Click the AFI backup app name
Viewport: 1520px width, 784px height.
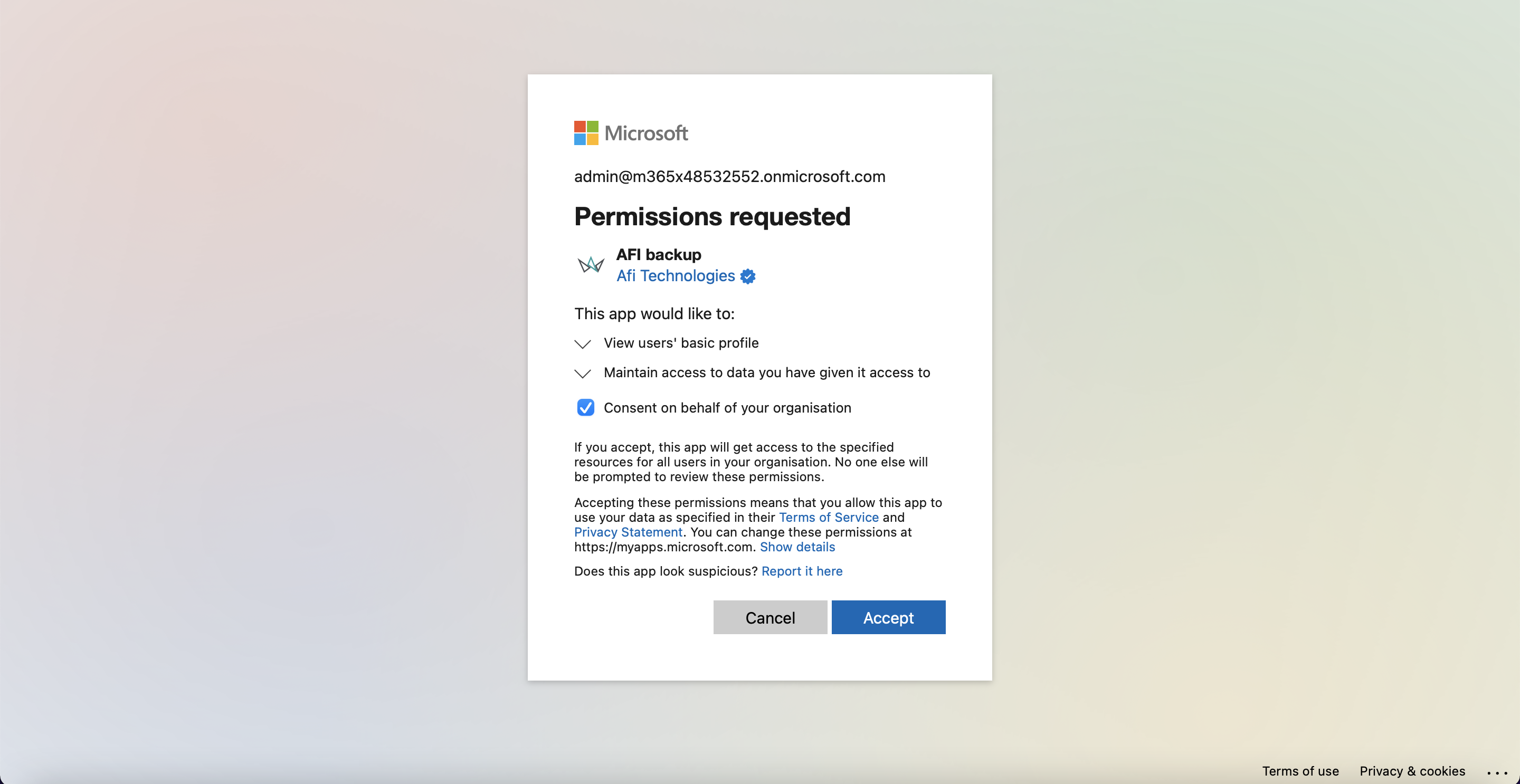coord(659,254)
